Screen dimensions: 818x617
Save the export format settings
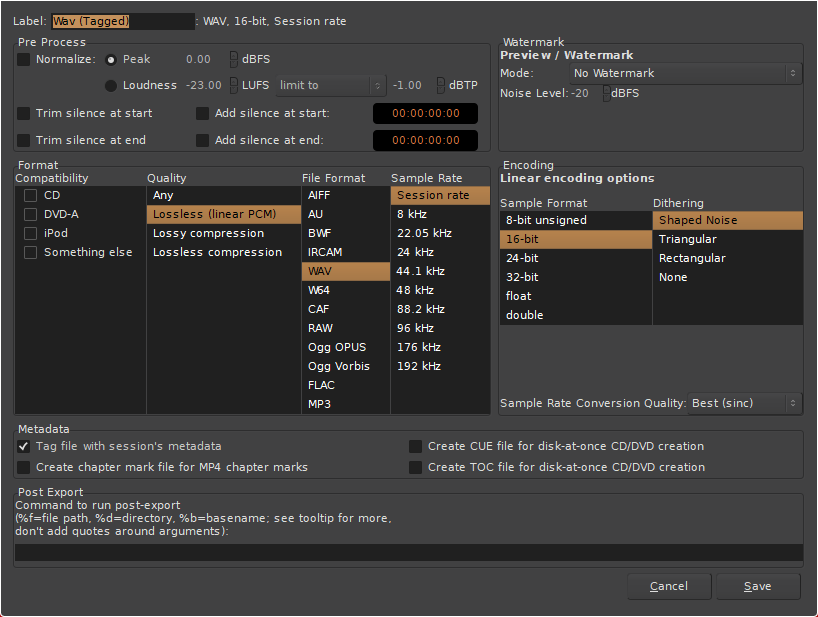(x=757, y=586)
